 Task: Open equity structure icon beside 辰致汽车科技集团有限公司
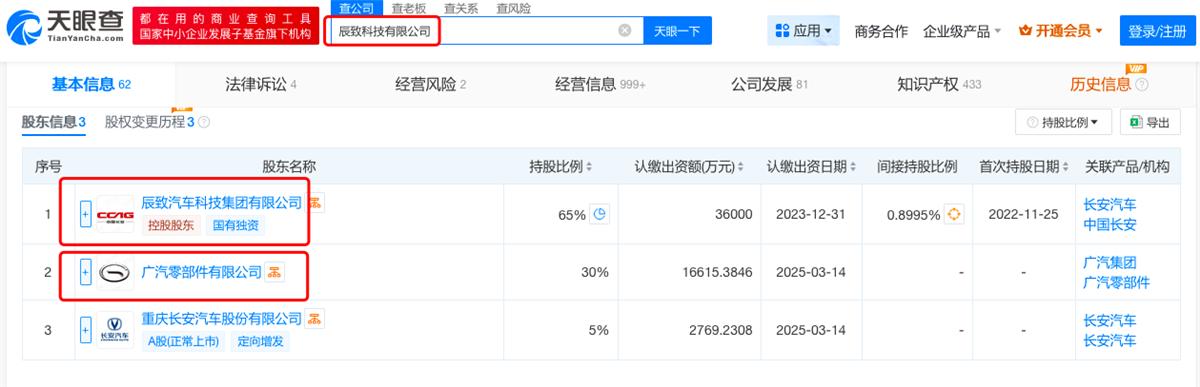pyautogui.click(x=314, y=203)
